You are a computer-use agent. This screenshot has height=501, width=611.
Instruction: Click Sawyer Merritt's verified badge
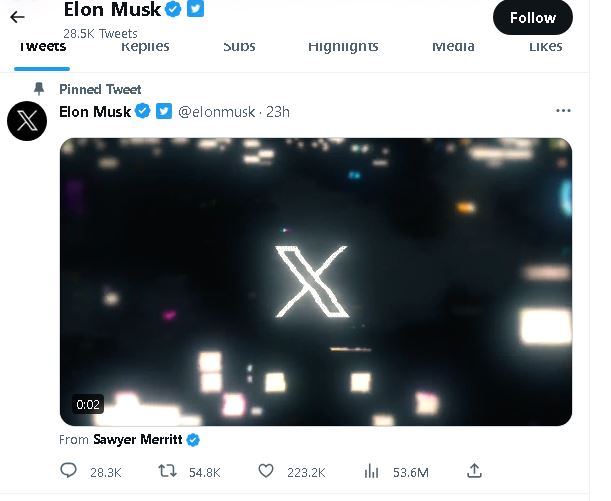[x=194, y=439]
